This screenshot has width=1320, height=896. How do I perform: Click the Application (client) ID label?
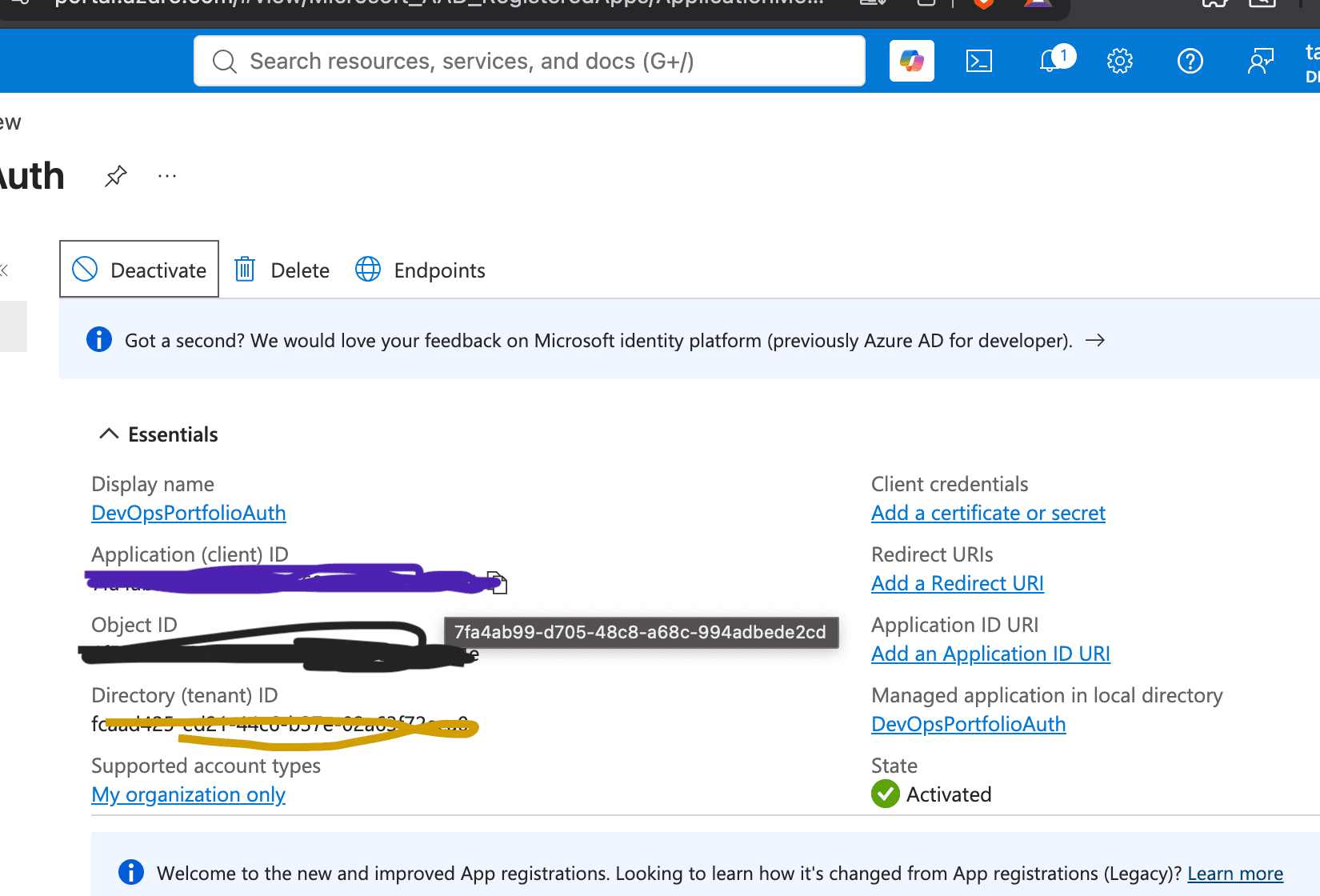190,554
